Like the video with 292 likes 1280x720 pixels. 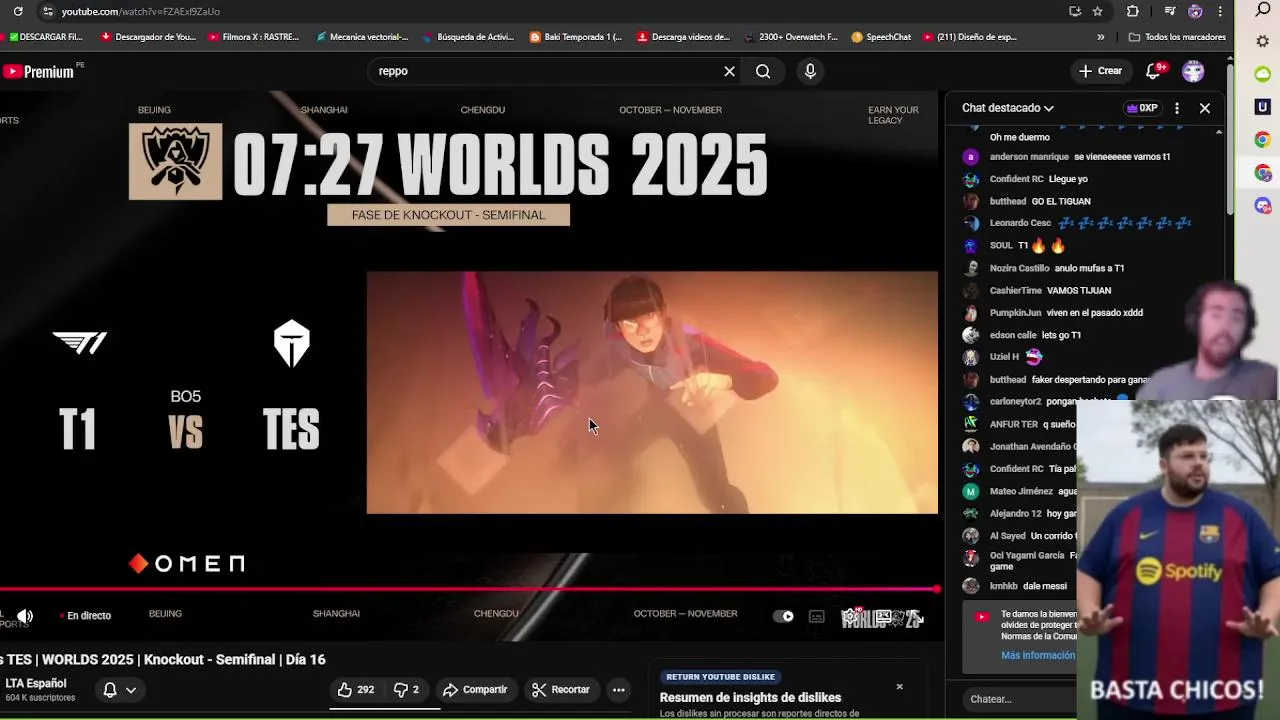coord(355,689)
